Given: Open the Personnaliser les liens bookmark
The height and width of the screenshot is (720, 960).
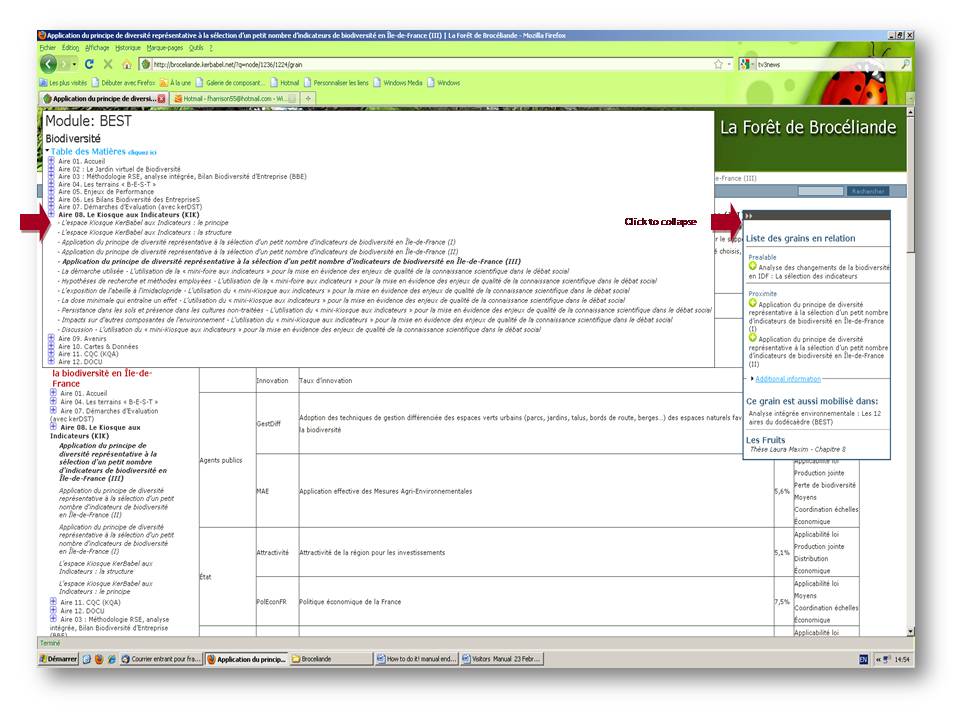Looking at the screenshot, I should 336,83.
